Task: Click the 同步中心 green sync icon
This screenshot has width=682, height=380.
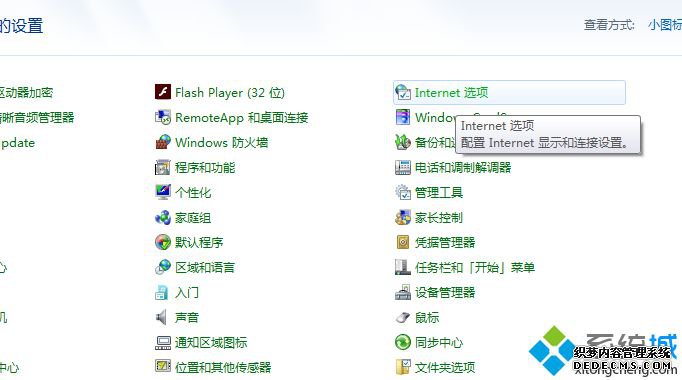Action: point(403,342)
